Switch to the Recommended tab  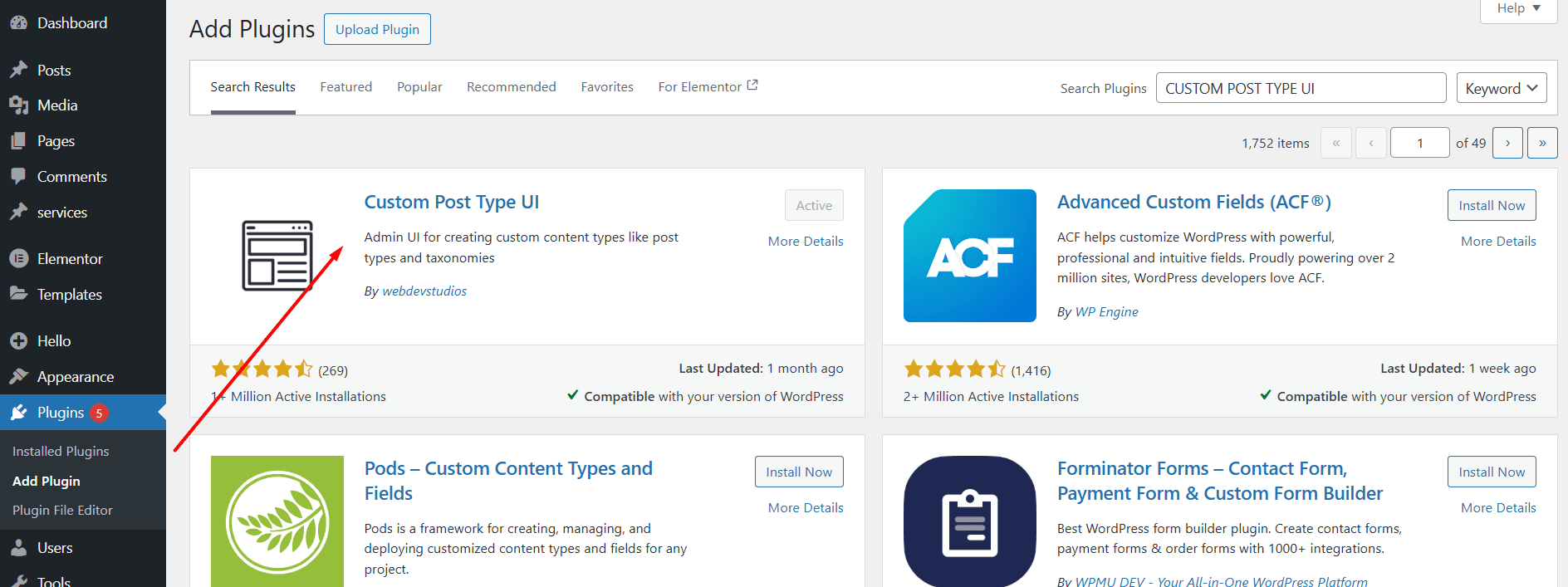pyautogui.click(x=512, y=87)
